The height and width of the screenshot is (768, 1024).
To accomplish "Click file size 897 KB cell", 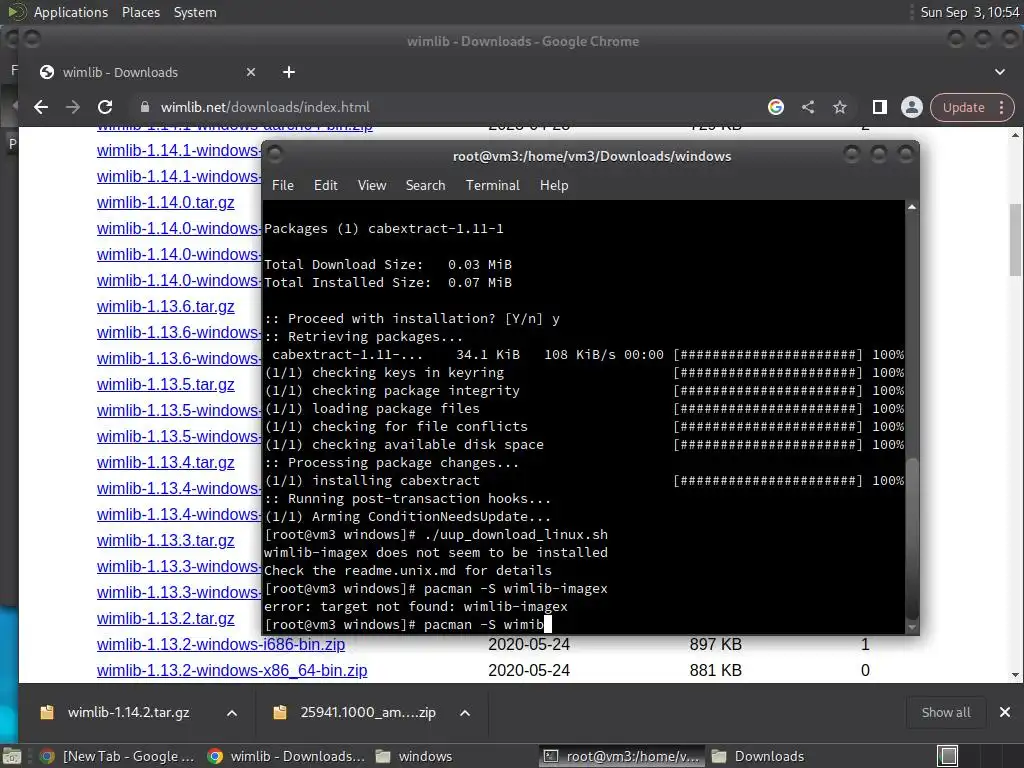I will pyautogui.click(x=715, y=645).
